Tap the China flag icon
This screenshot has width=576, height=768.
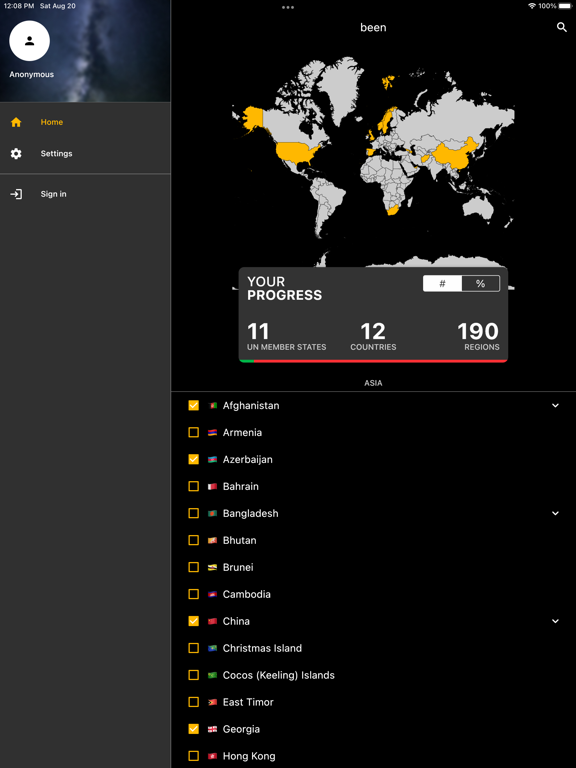coord(212,621)
